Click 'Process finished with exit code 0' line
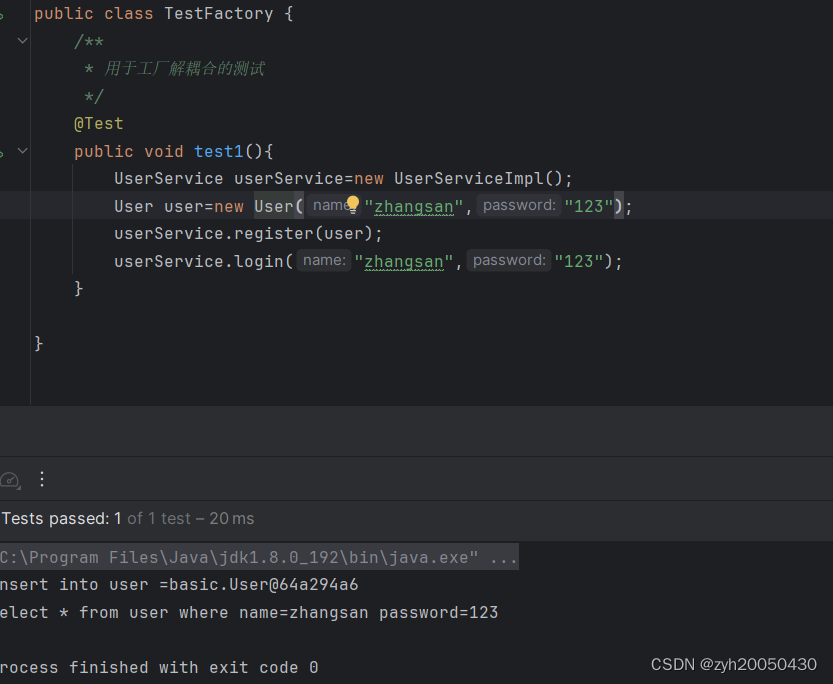833x684 pixels. click(x=159, y=668)
